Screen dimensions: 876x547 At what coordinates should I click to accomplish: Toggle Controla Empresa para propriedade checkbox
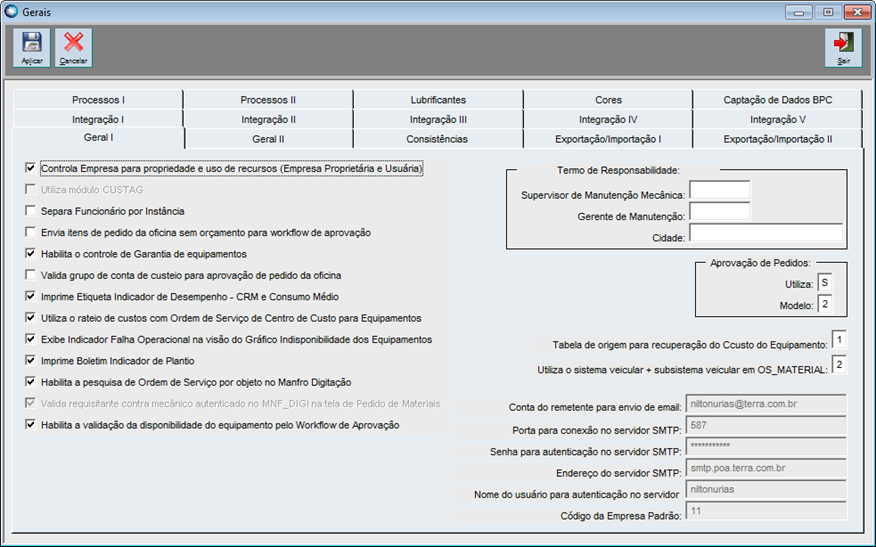point(30,168)
